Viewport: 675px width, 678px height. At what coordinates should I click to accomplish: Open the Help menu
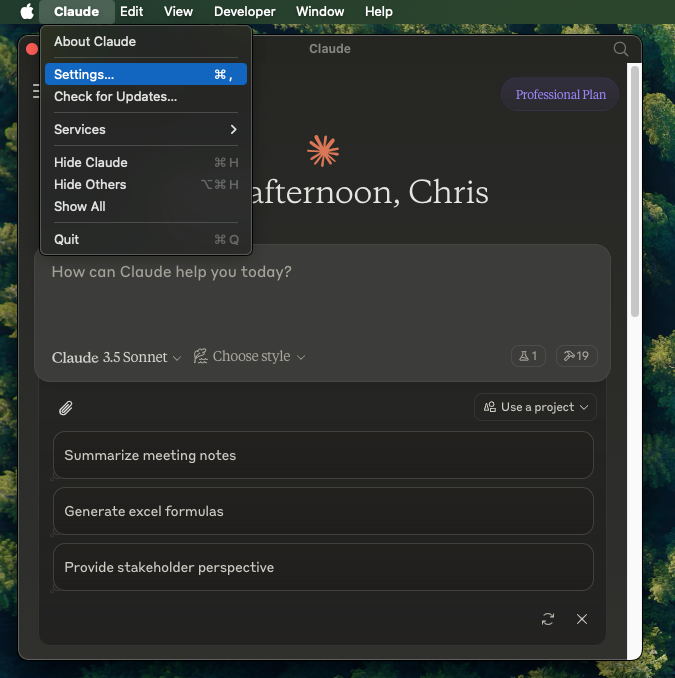(x=378, y=12)
